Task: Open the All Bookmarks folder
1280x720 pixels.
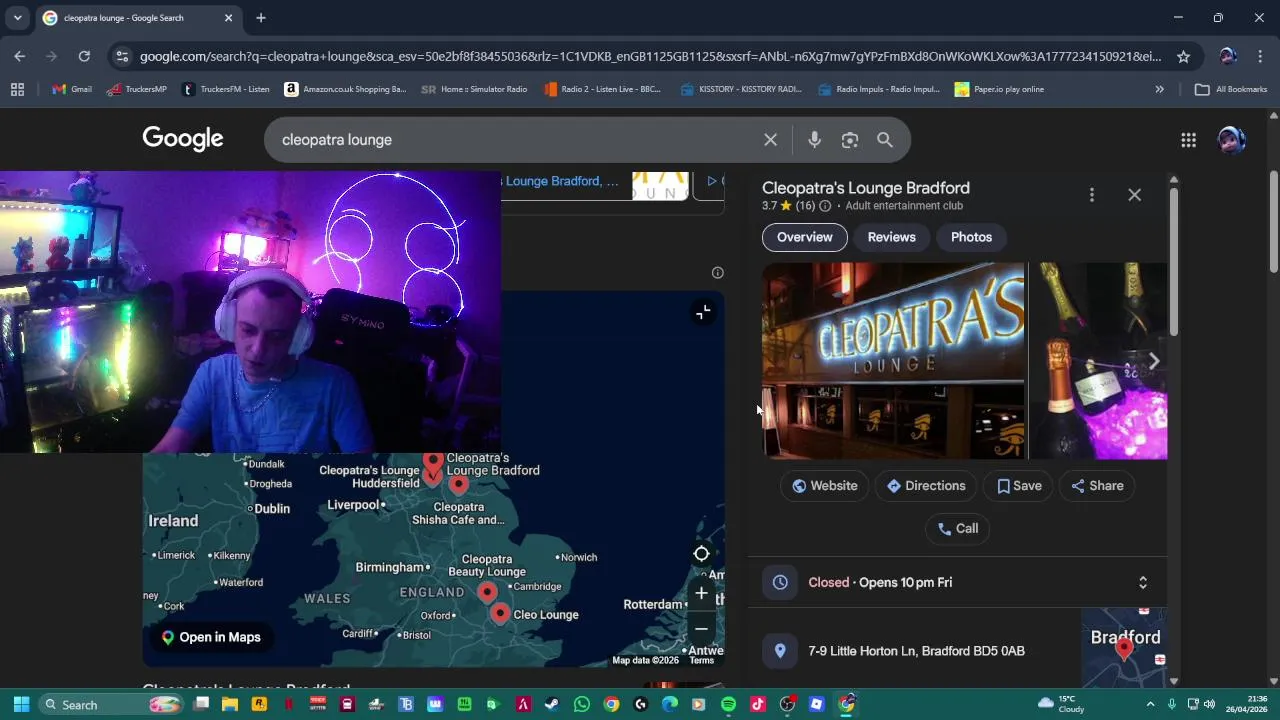Action: 1231,89
